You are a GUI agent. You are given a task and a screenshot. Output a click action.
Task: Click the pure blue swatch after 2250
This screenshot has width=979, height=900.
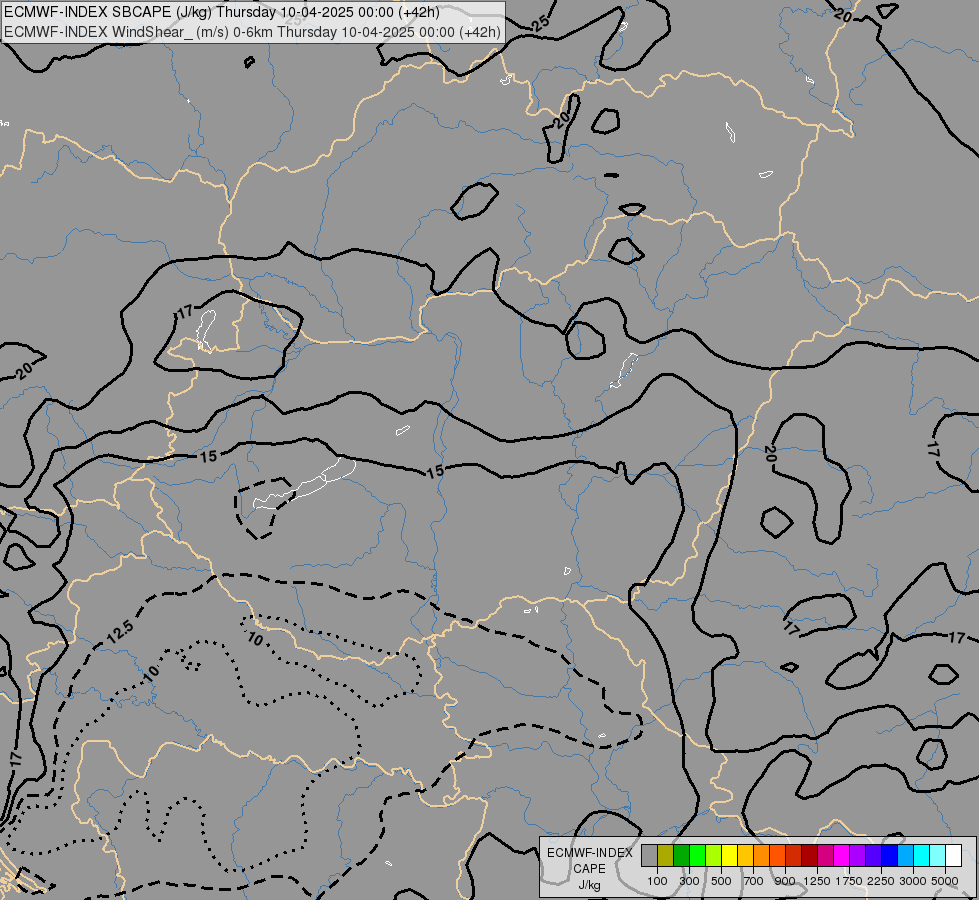tap(889, 856)
